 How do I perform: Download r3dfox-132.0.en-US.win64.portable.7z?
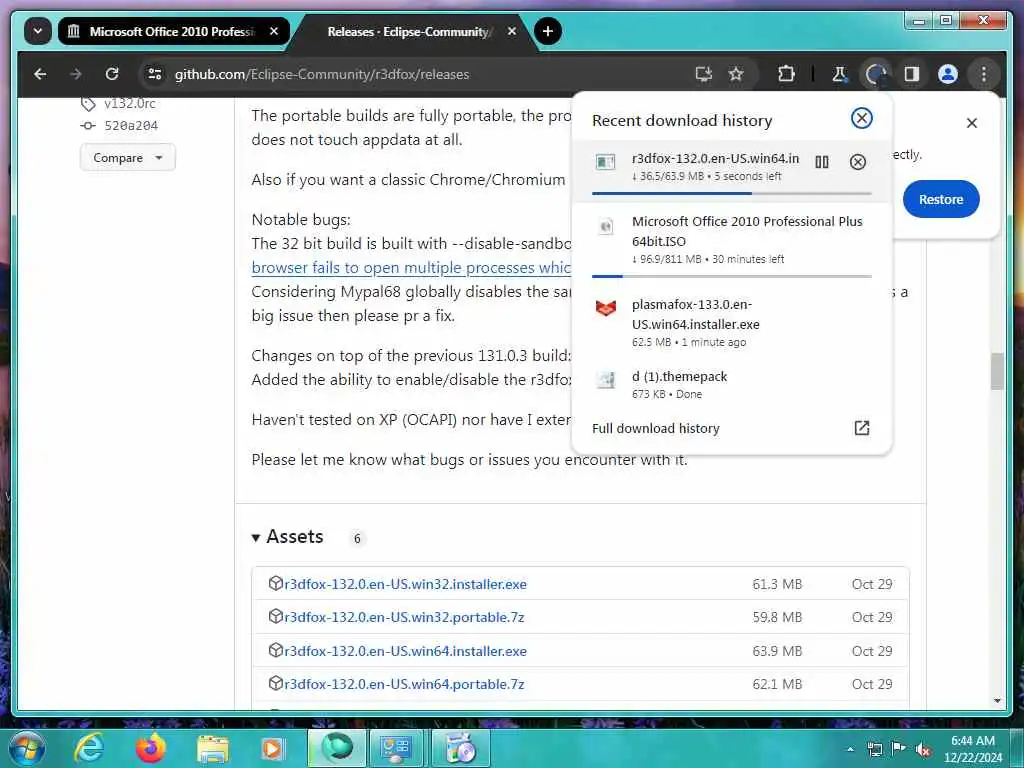click(404, 684)
